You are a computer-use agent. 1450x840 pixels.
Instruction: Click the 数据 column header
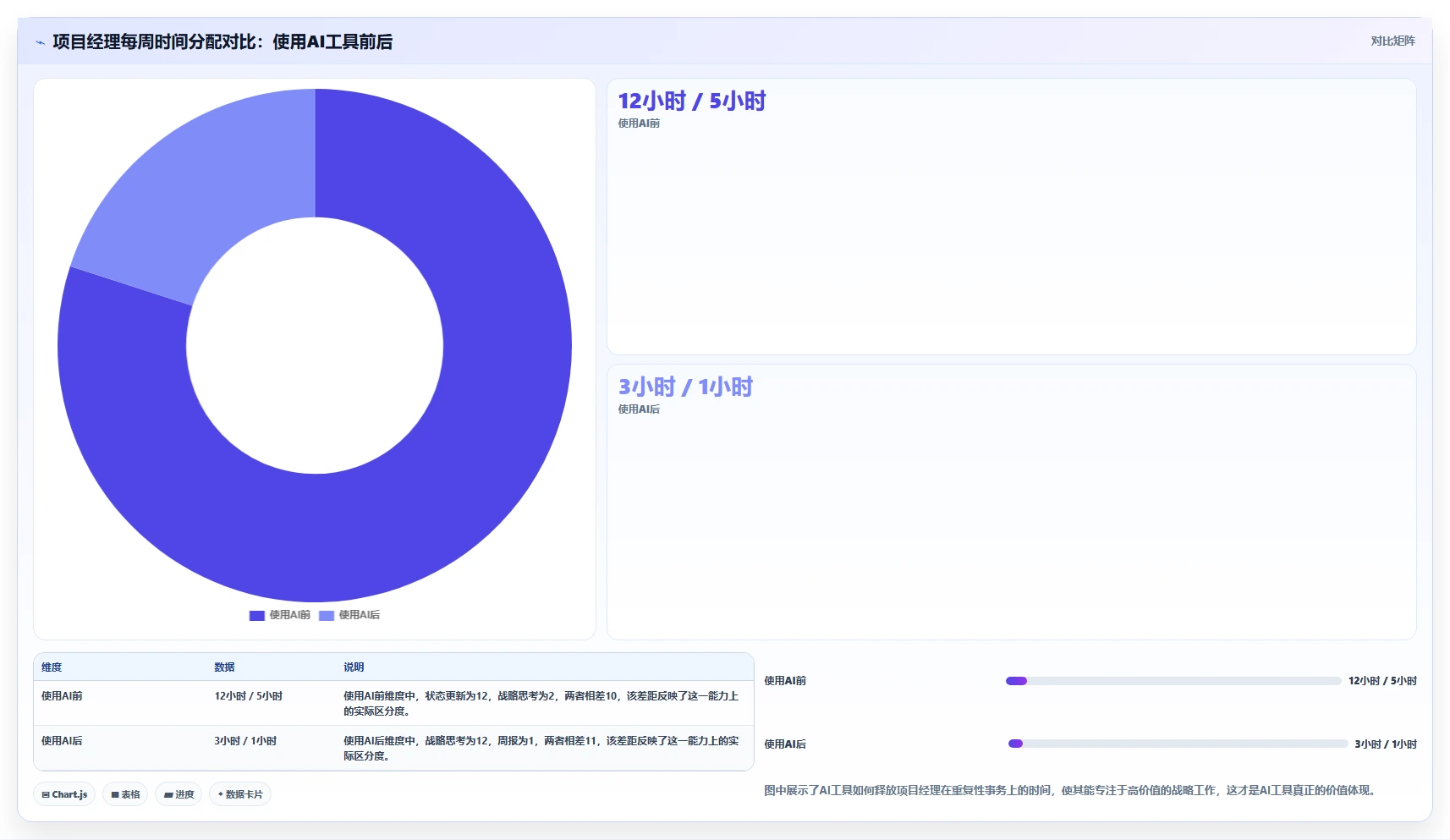[224, 667]
